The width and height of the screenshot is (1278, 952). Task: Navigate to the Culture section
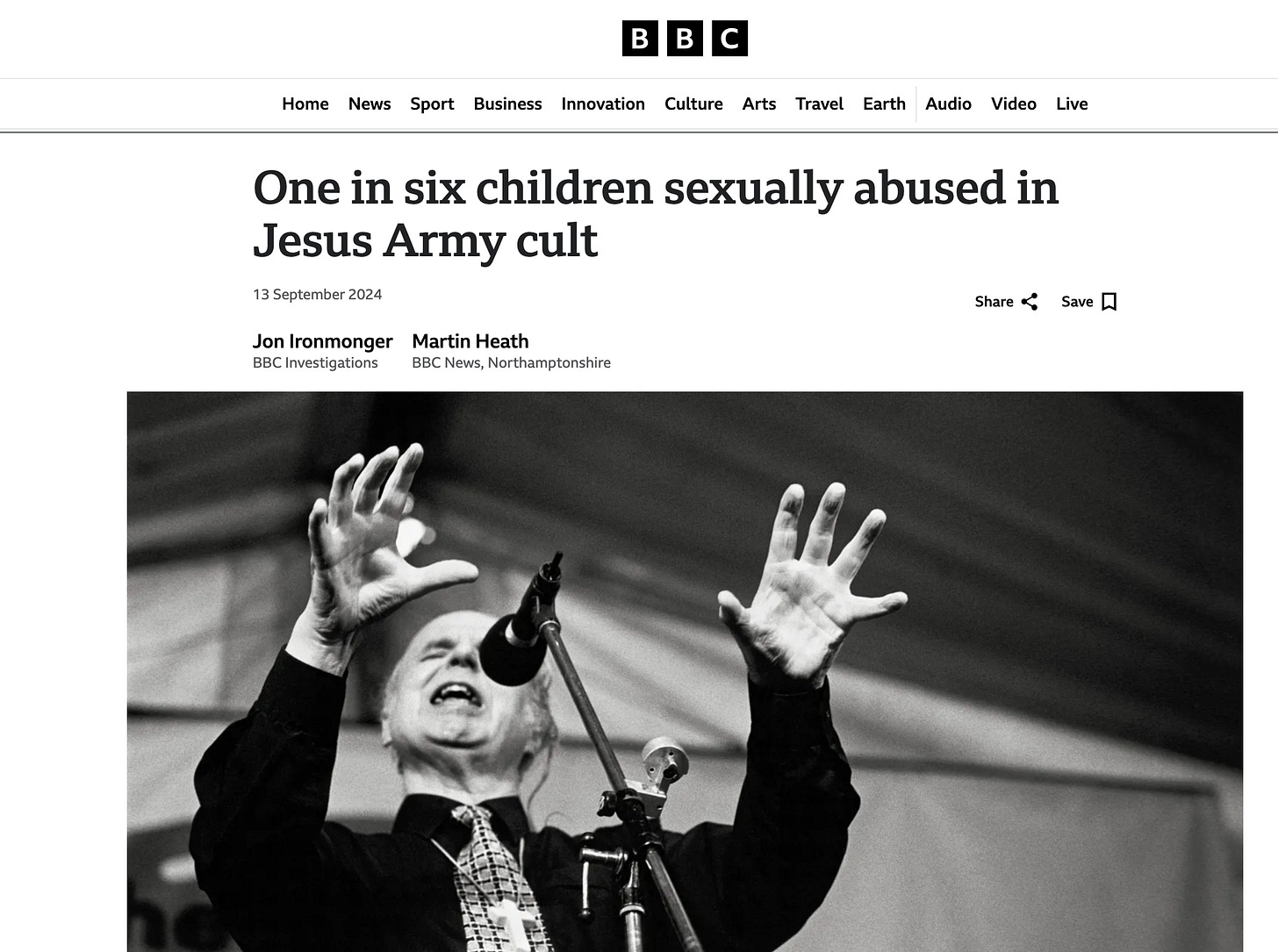point(693,104)
